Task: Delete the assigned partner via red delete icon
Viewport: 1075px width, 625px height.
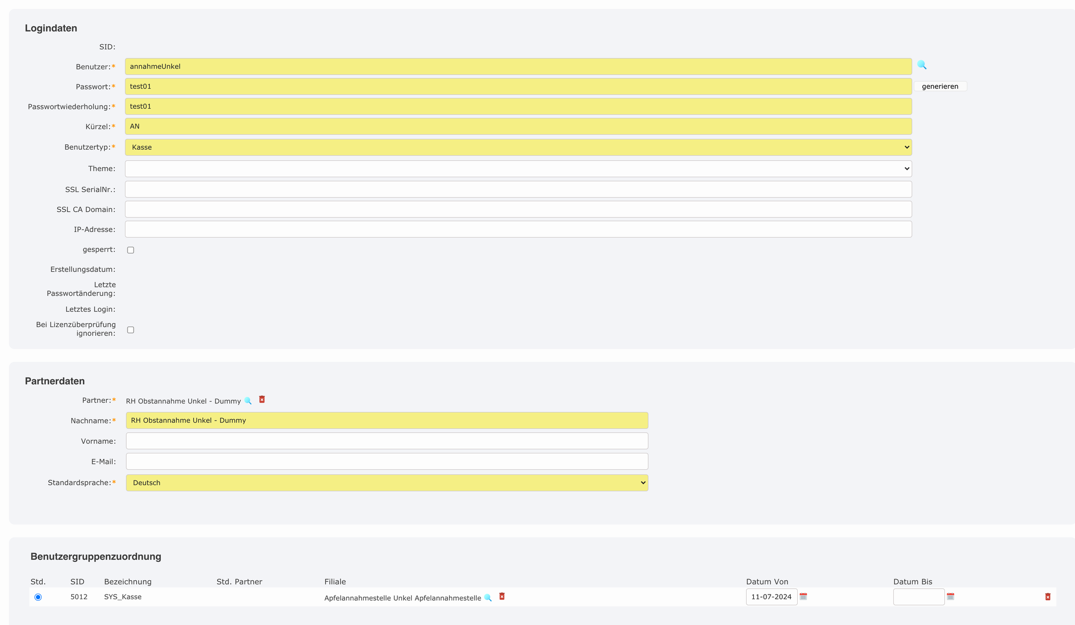Action: (x=262, y=399)
